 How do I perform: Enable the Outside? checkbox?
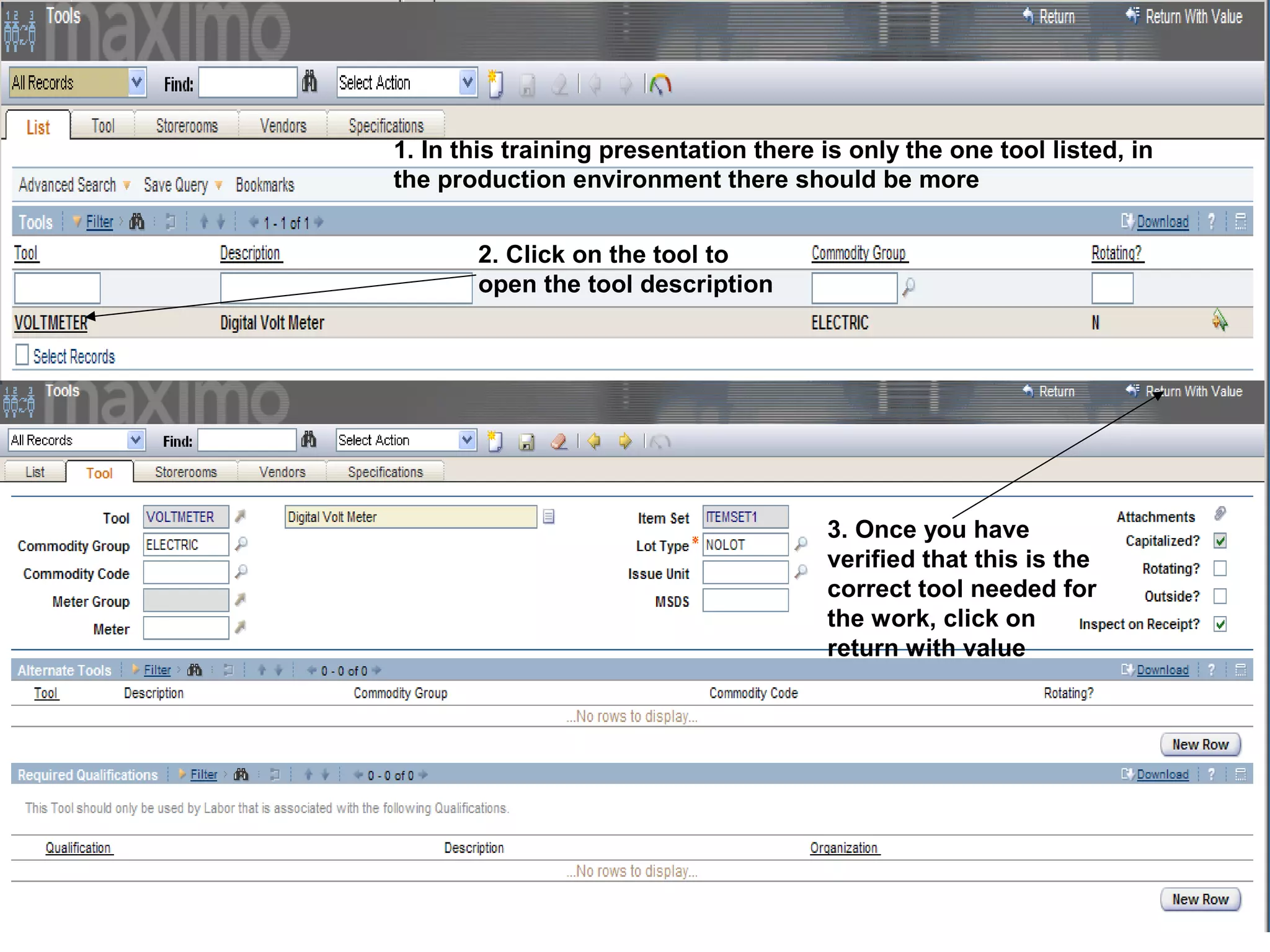coord(1220,596)
